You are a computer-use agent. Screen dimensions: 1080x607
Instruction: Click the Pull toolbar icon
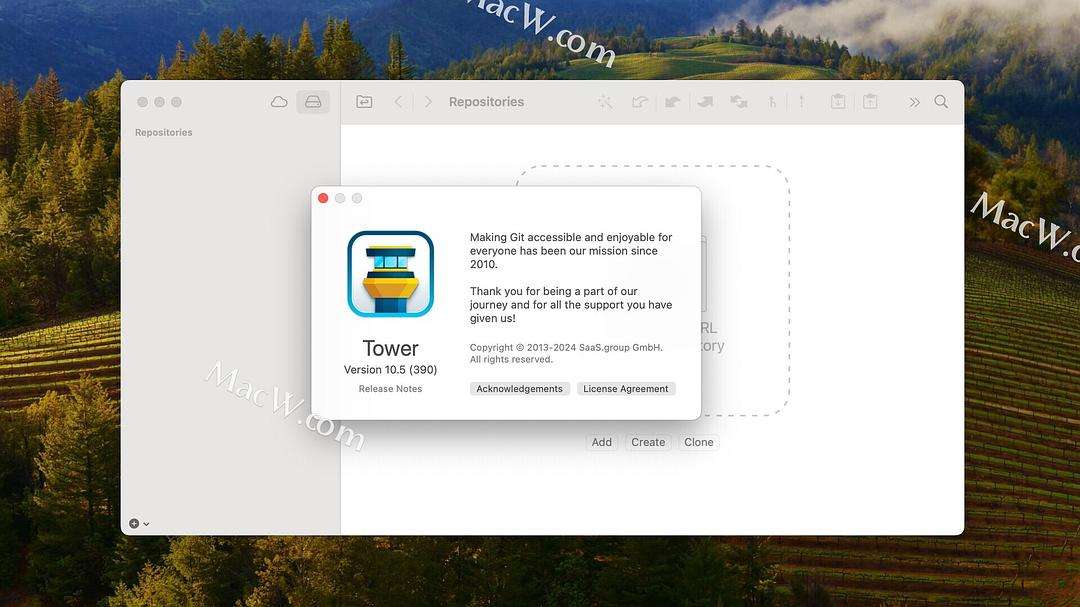pos(672,102)
